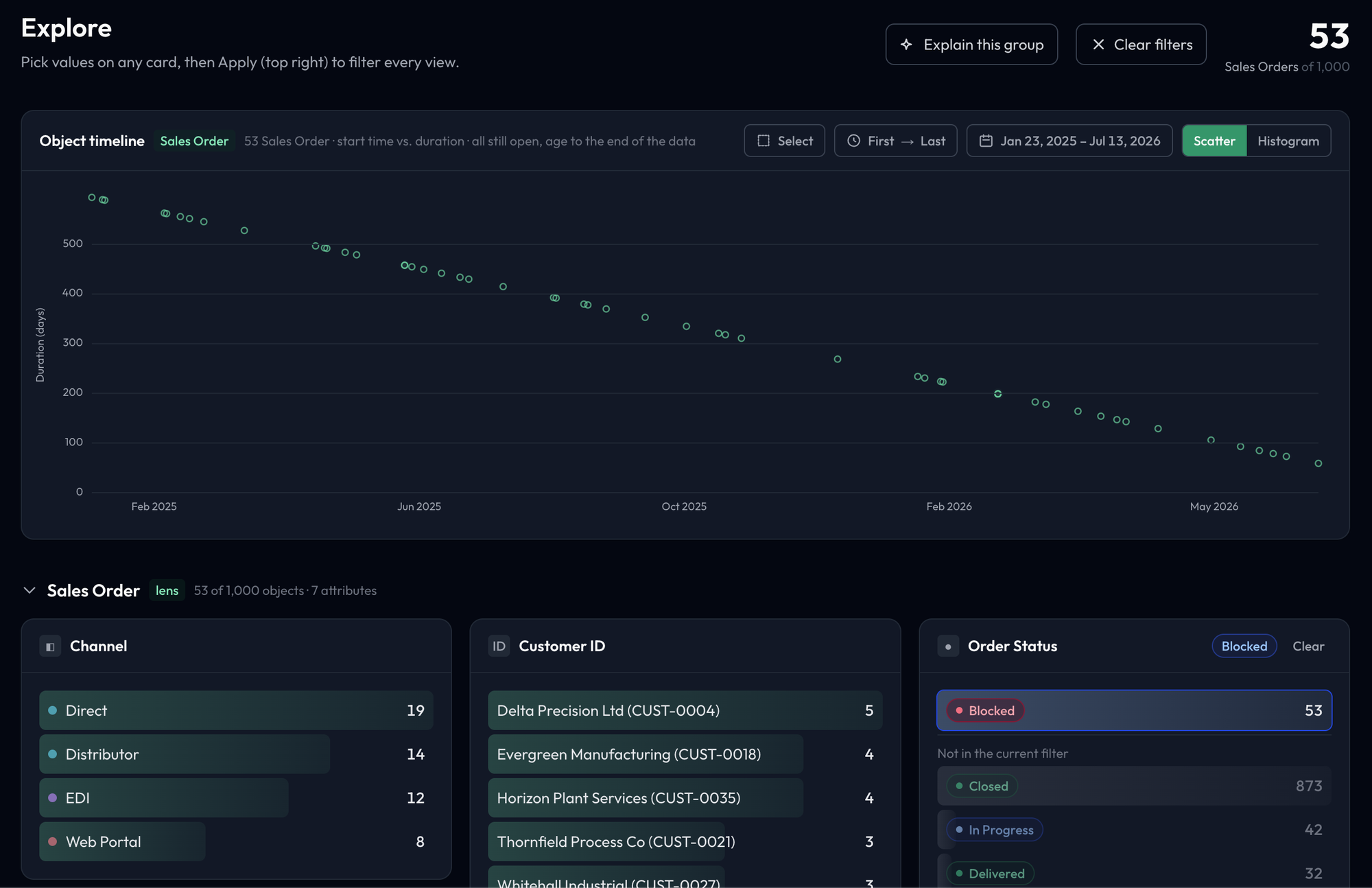Image resolution: width=1372 pixels, height=888 pixels.
Task: Click the sparkle icon in Explain this group
Action: (906, 45)
